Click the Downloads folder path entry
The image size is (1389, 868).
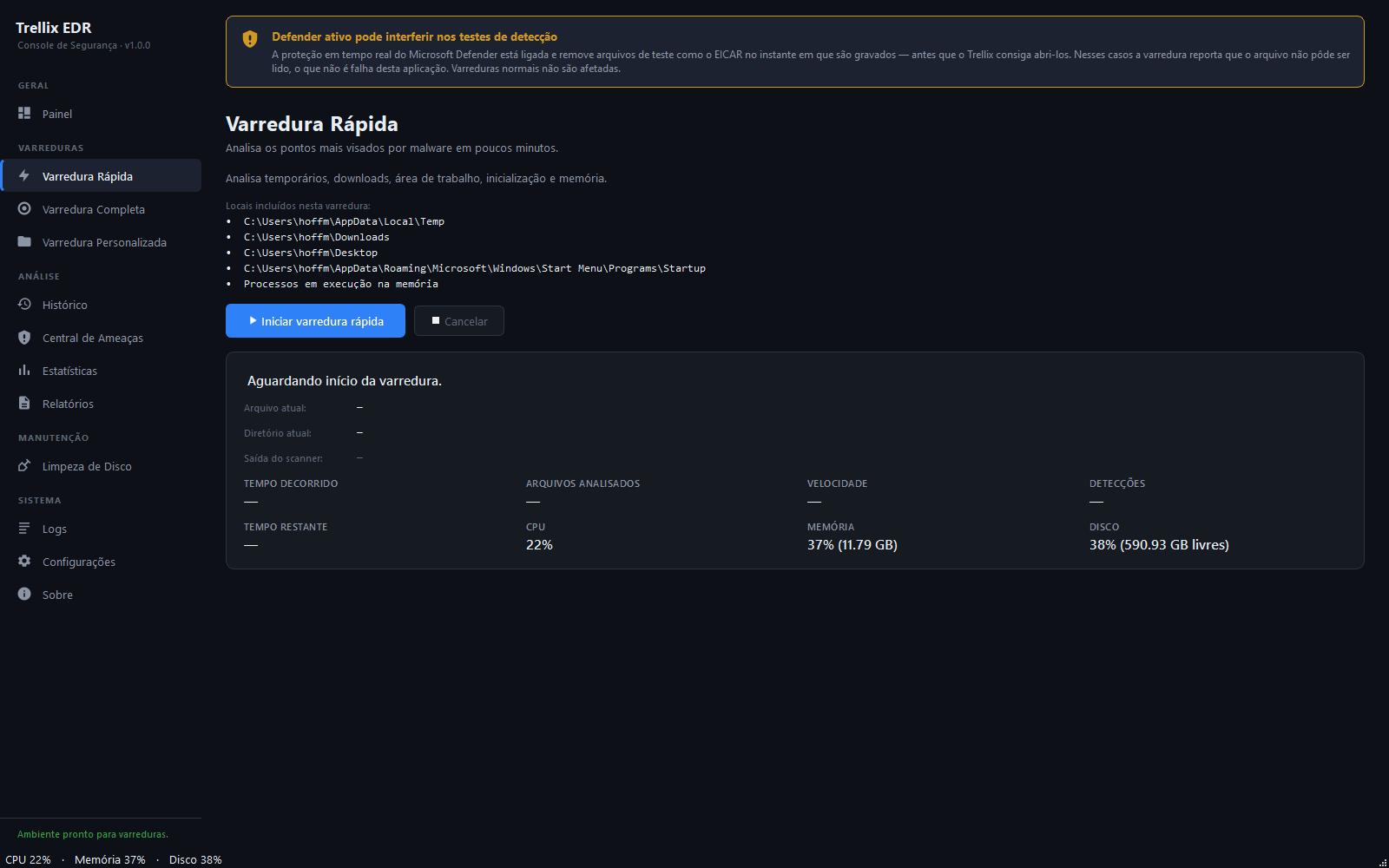point(316,237)
